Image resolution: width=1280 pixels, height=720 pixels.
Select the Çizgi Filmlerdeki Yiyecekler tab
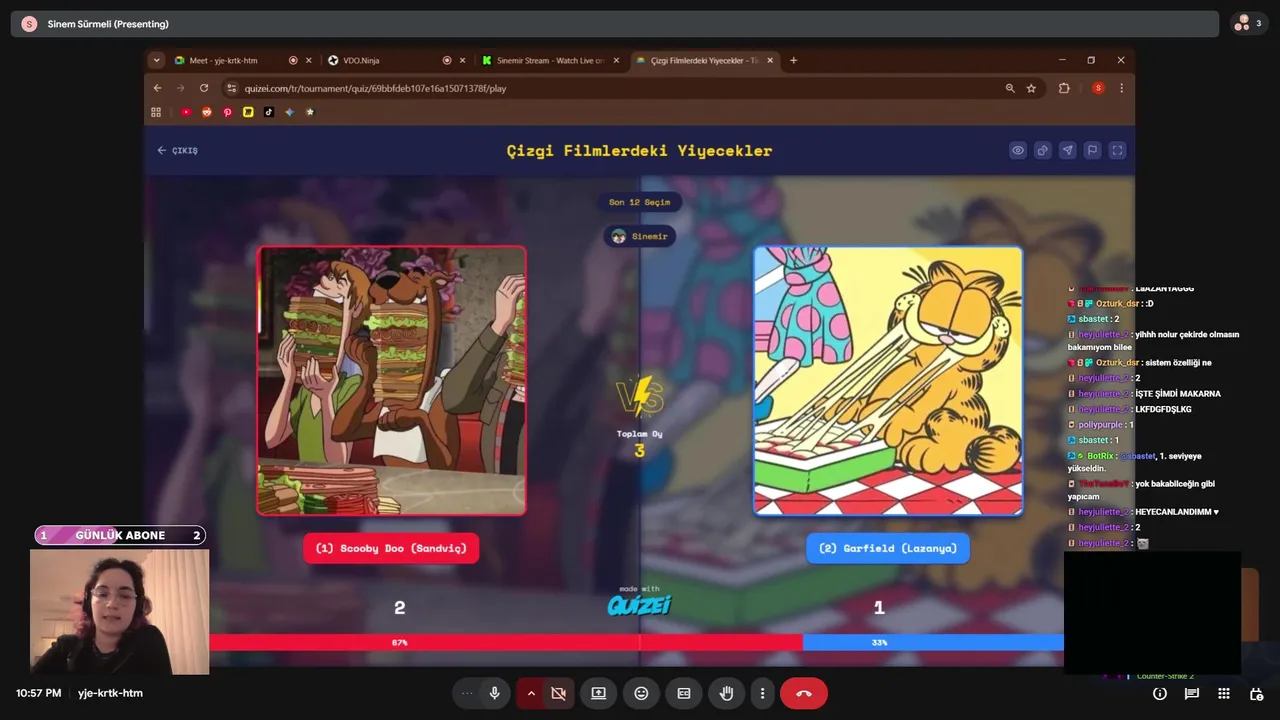pyautogui.click(x=705, y=60)
